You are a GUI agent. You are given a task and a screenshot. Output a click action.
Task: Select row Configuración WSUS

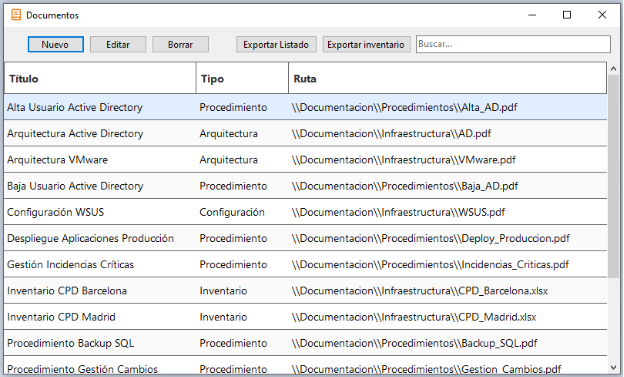[x=306, y=212]
